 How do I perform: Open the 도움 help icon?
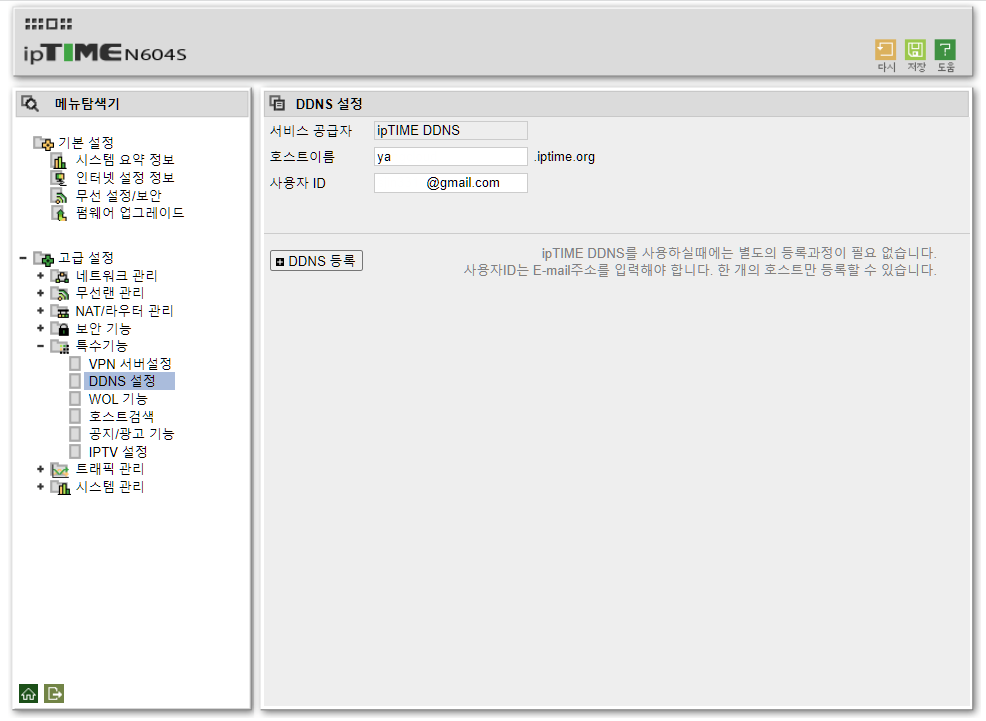945,50
